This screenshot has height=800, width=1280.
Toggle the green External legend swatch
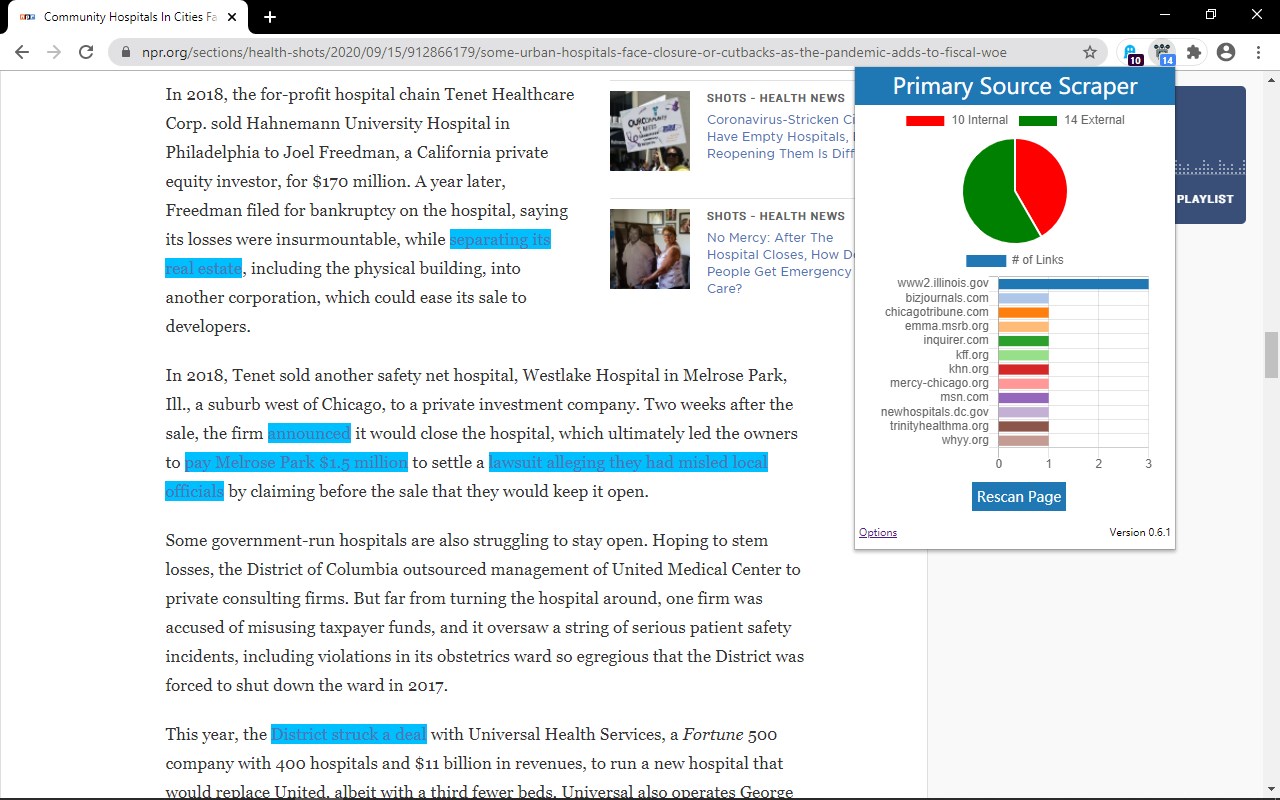[x=1038, y=120]
